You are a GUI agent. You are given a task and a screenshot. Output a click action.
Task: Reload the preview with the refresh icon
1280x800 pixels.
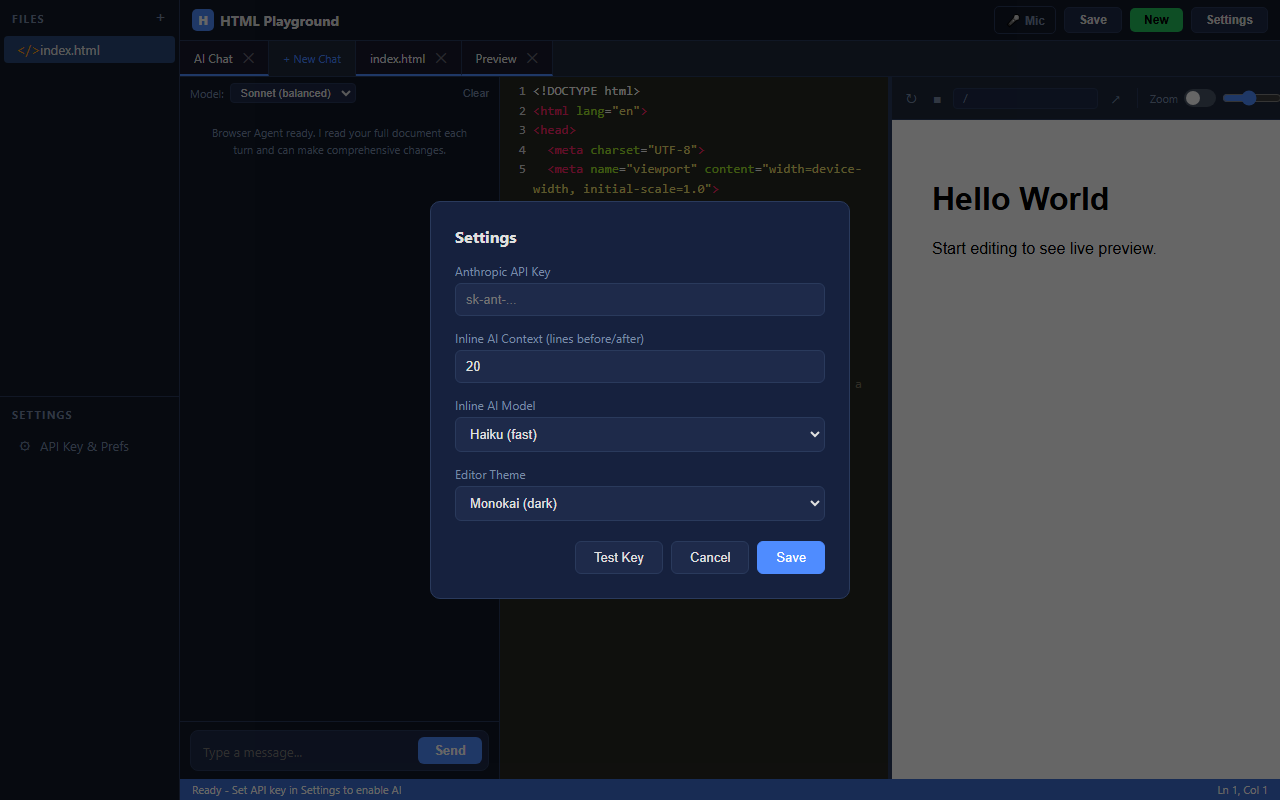tap(910, 99)
